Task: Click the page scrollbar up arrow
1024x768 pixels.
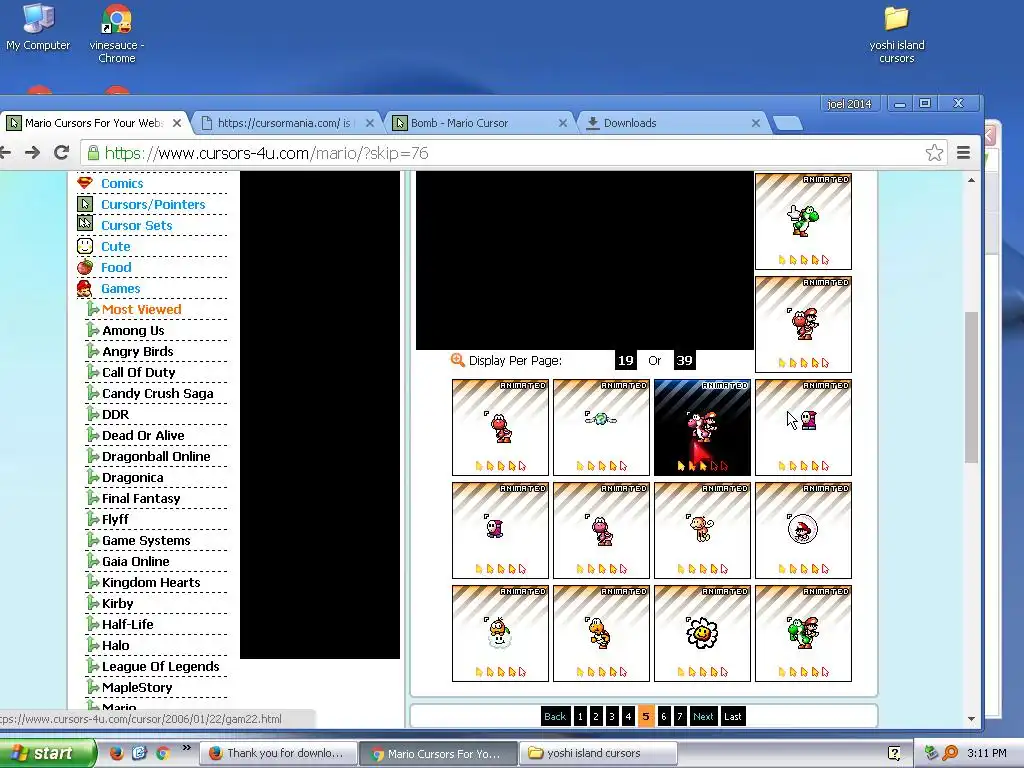Action: click(972, 180)
